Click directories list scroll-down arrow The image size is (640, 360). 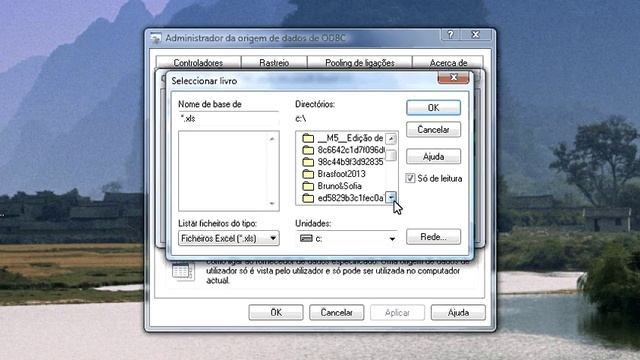(391, 198)
